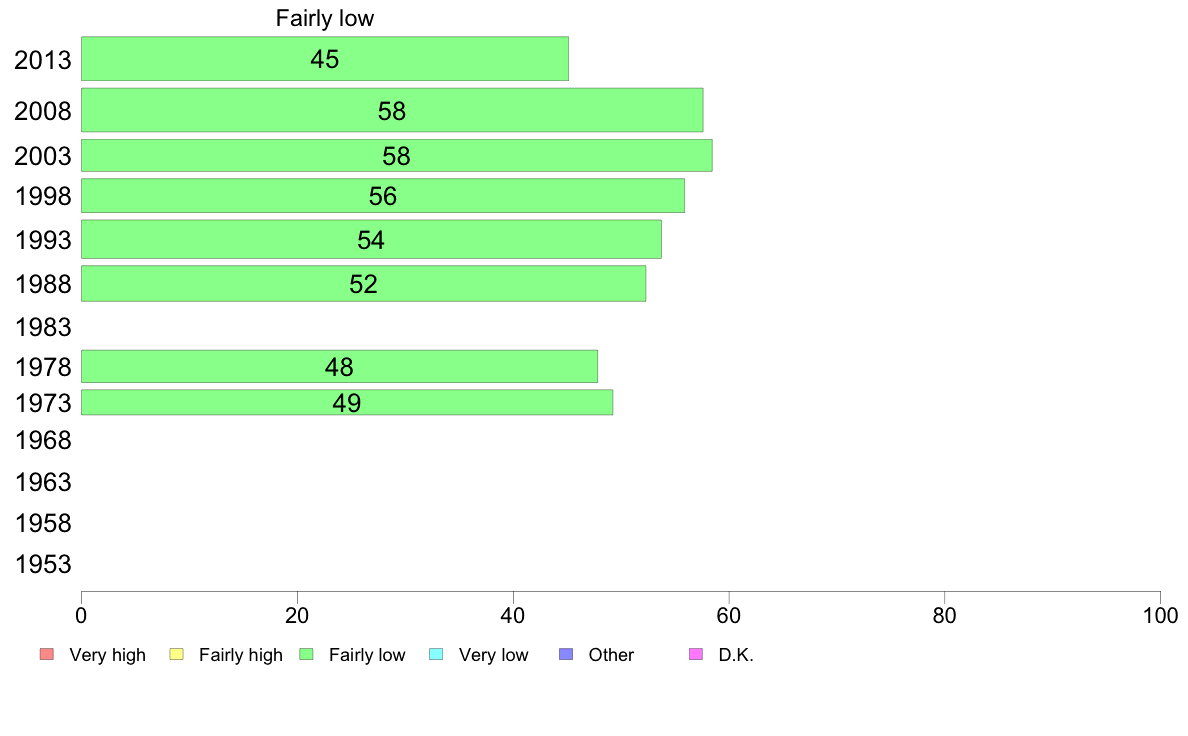Click the blue Other legend swatch
Viewport: 1188px width, 736px height.
(x=566, y=654)
